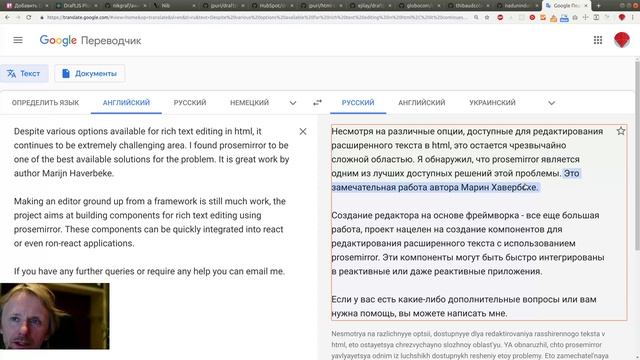Click the page vertical scrollbar
Image resolution: width=640 pixels, height=360 pixels.
pos(637,155)
